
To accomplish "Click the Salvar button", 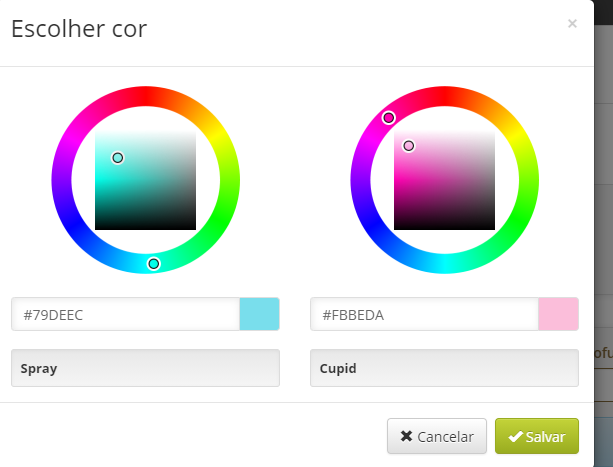I will click(537, 436).
